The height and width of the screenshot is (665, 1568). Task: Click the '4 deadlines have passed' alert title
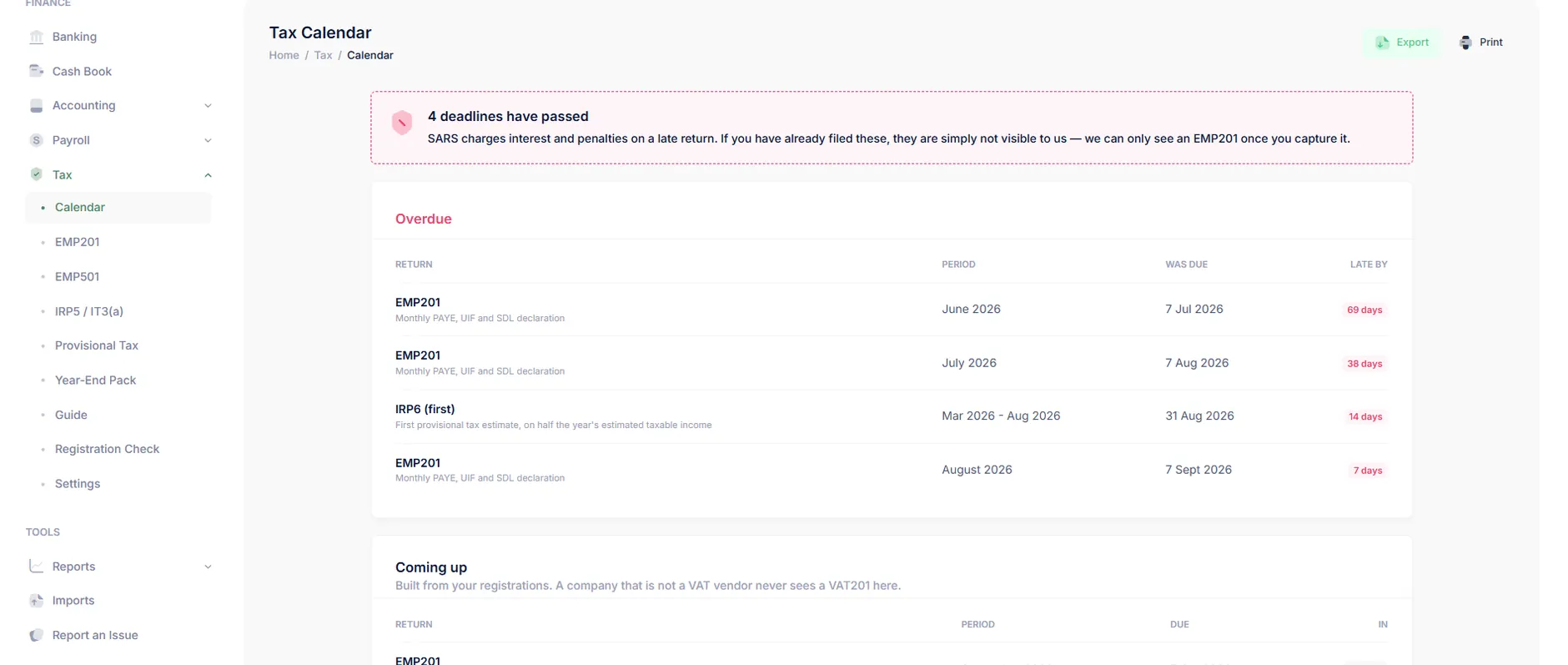(508, 117)
